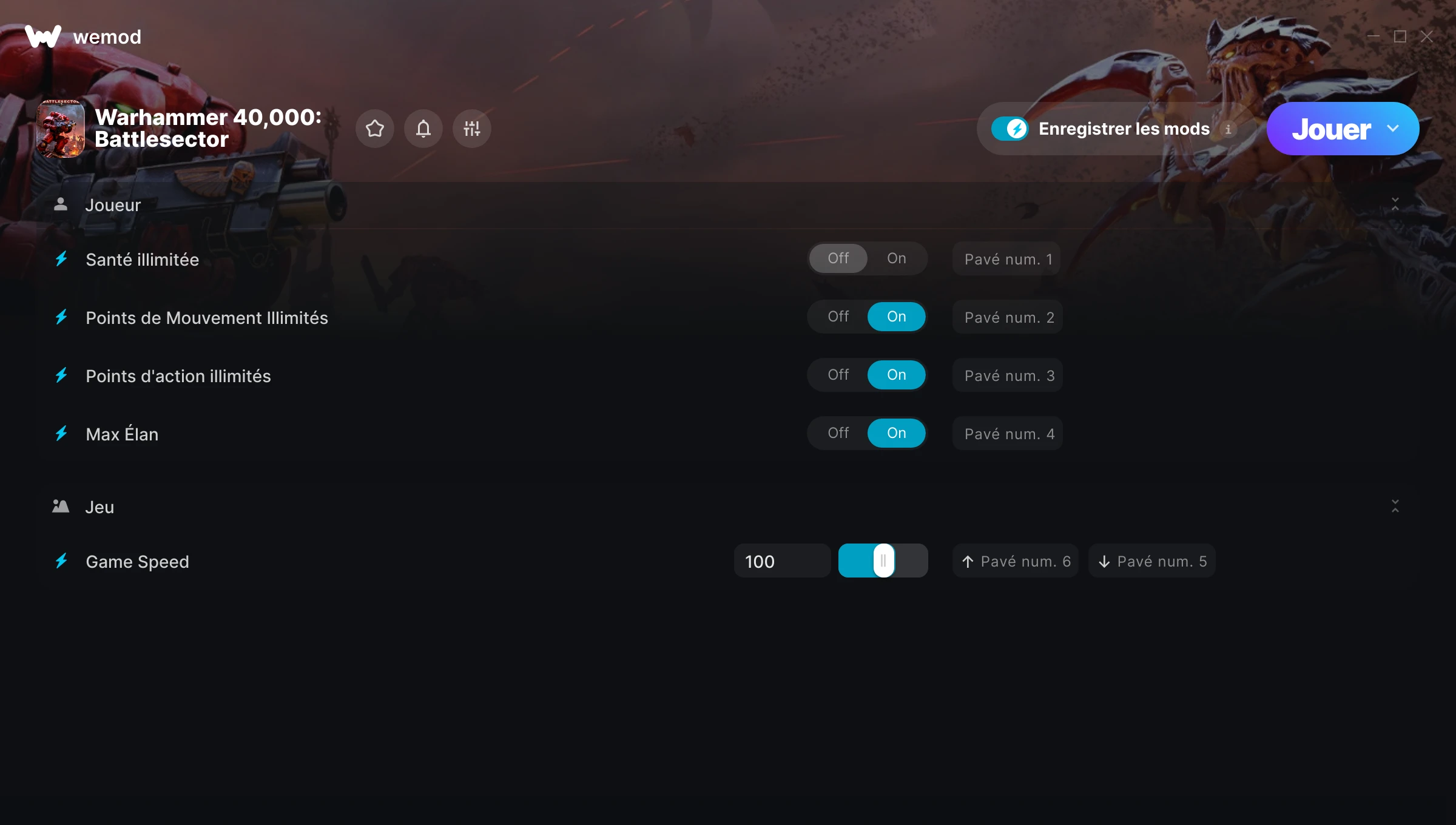This screenshot has height=825, width=1456.
Task: Toggle the Enregistrer les mods switch
Action: coord(1010,129)
